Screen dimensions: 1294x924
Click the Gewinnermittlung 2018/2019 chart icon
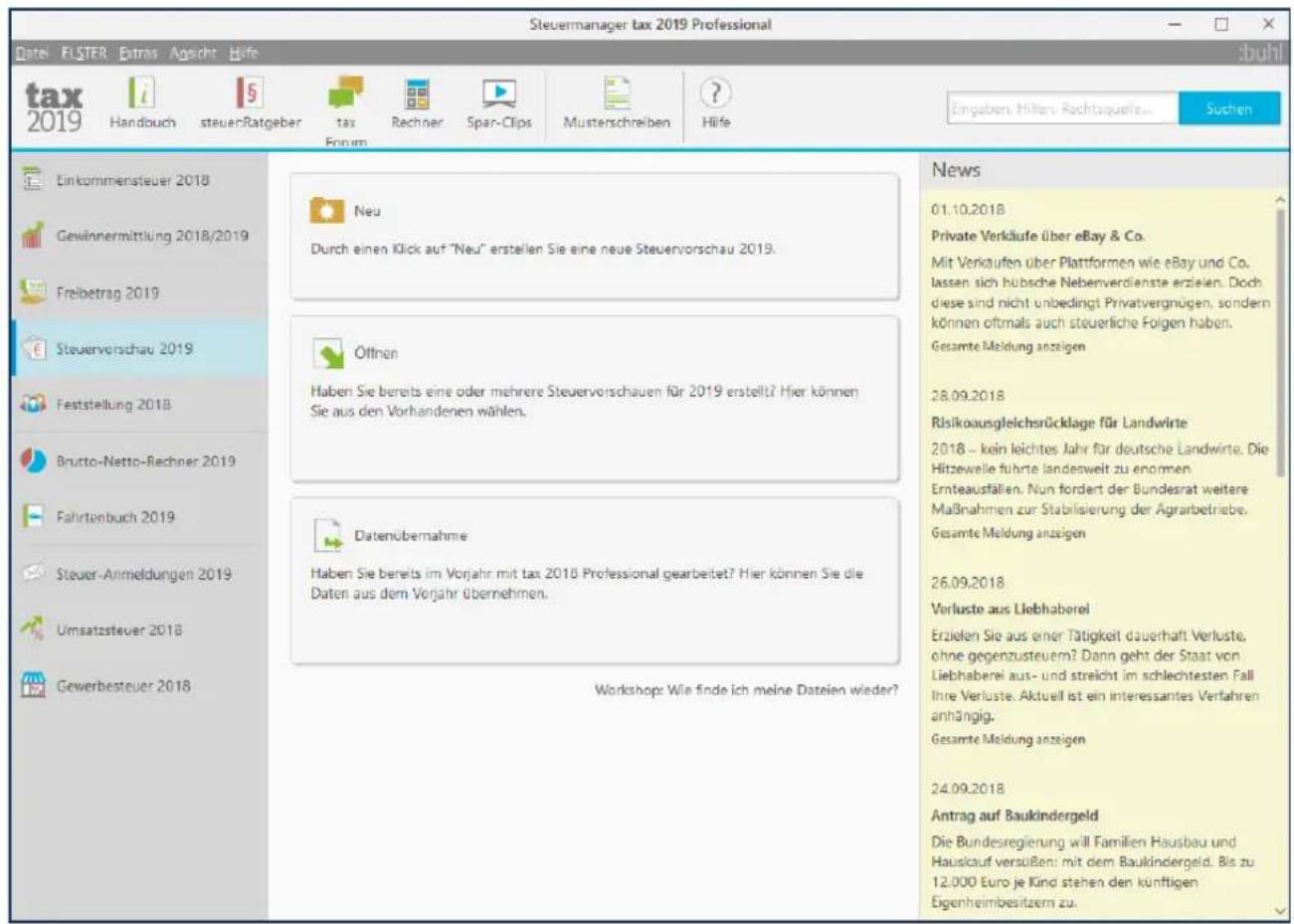click(33, 236)
